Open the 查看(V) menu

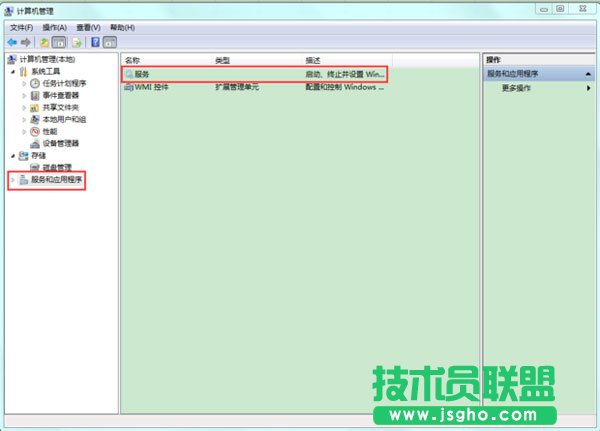pyautogui.click(x=88, y=28)
